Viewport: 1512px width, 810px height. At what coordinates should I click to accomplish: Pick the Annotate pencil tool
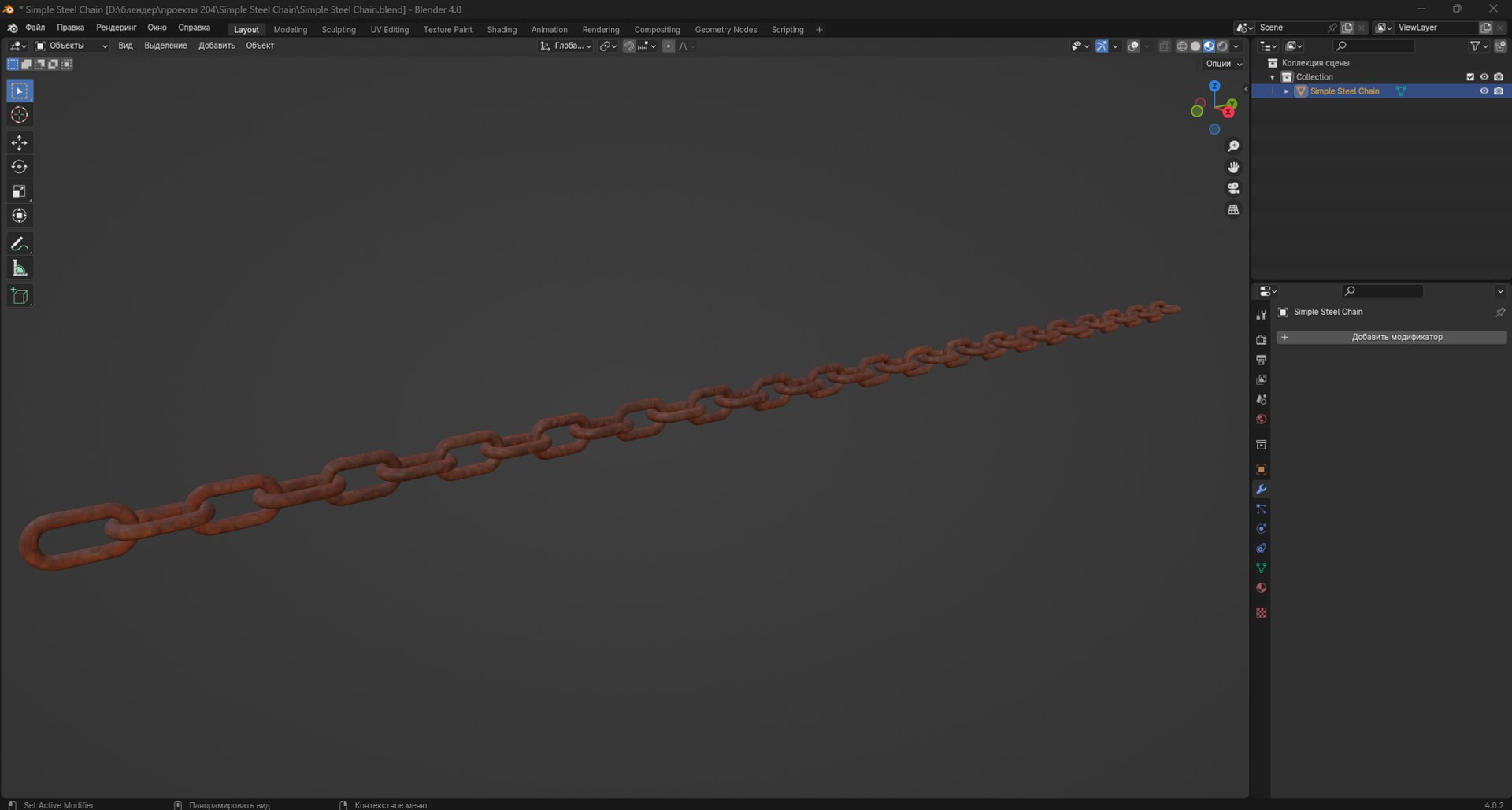coord(20,244)
